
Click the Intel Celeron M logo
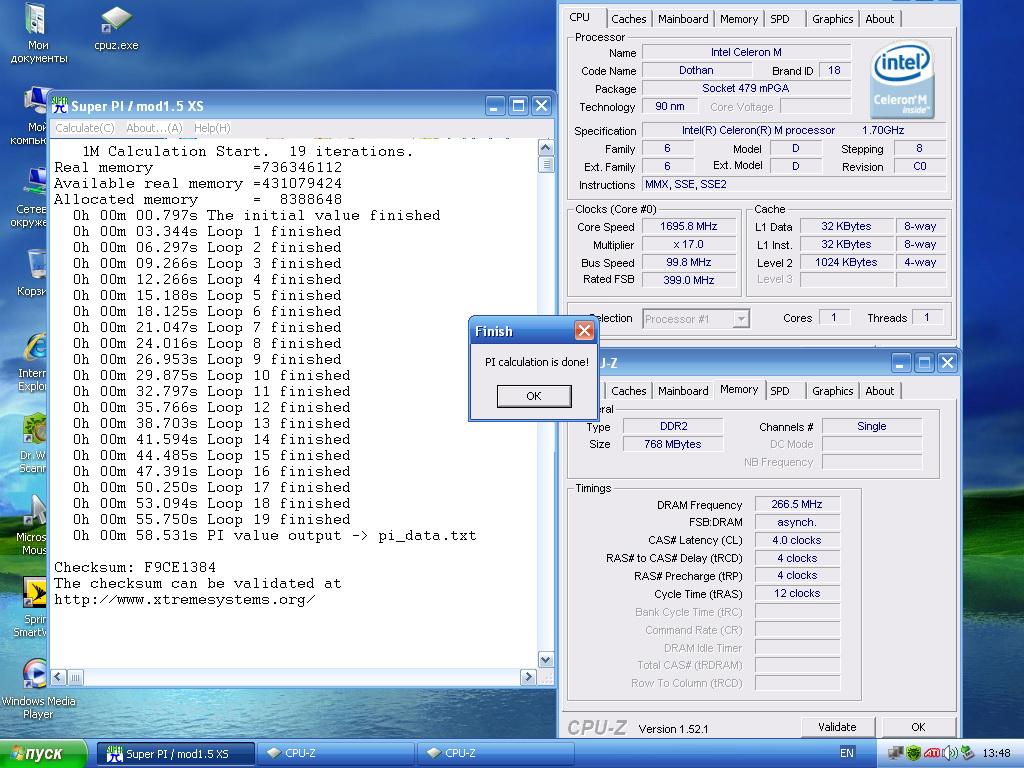902,80
